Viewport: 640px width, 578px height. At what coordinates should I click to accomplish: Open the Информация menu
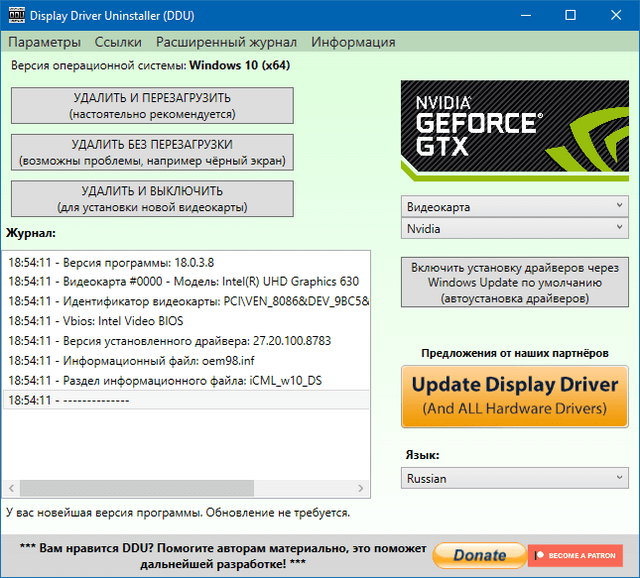(x=353, y=42)
